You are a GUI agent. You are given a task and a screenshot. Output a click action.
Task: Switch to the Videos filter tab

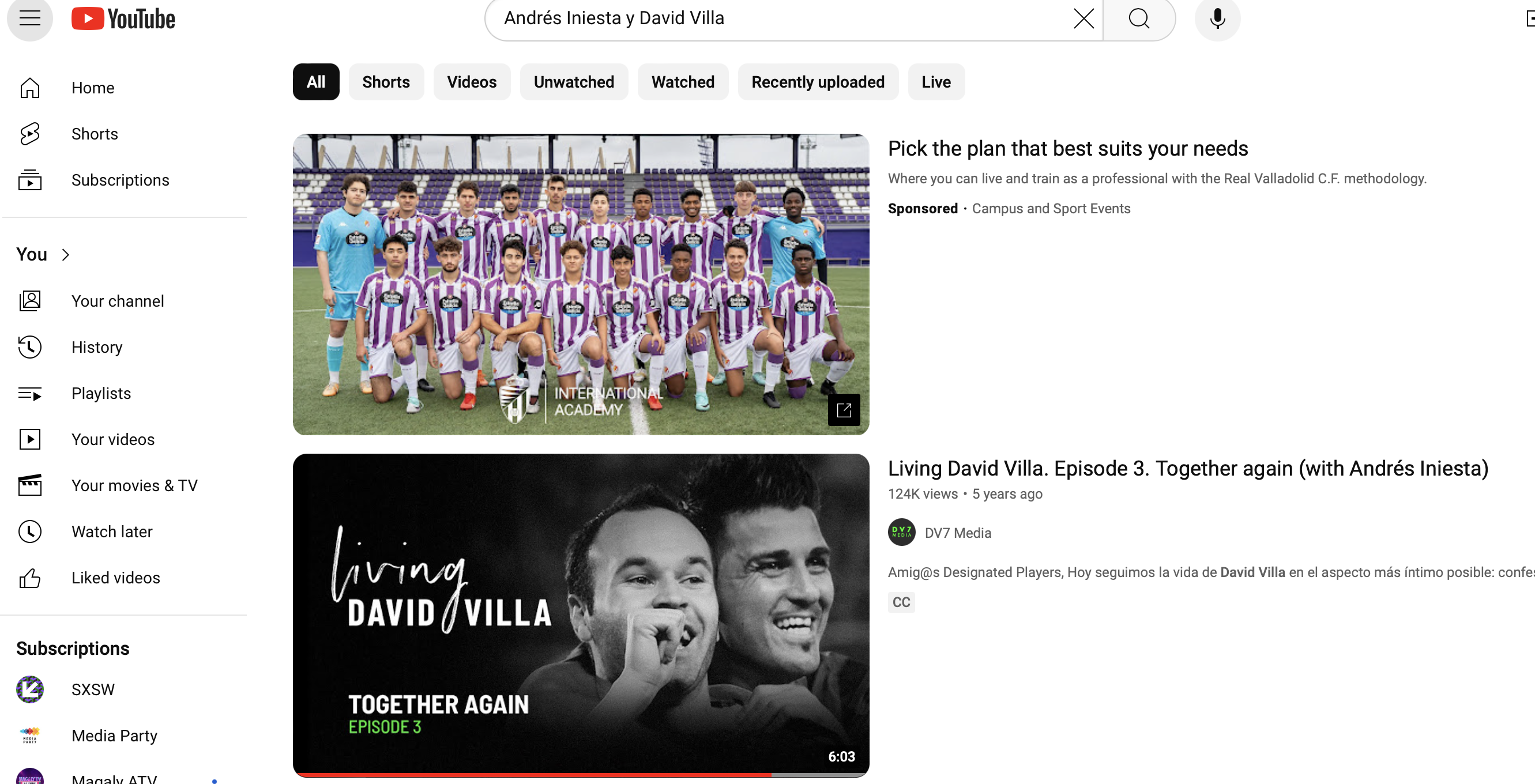[x=471, y=82]
